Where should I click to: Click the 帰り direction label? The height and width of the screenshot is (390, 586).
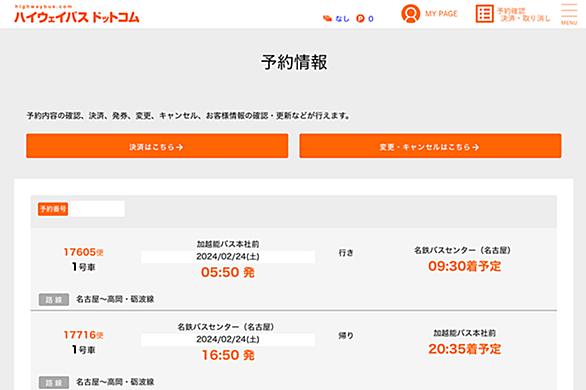pos(346,336)
